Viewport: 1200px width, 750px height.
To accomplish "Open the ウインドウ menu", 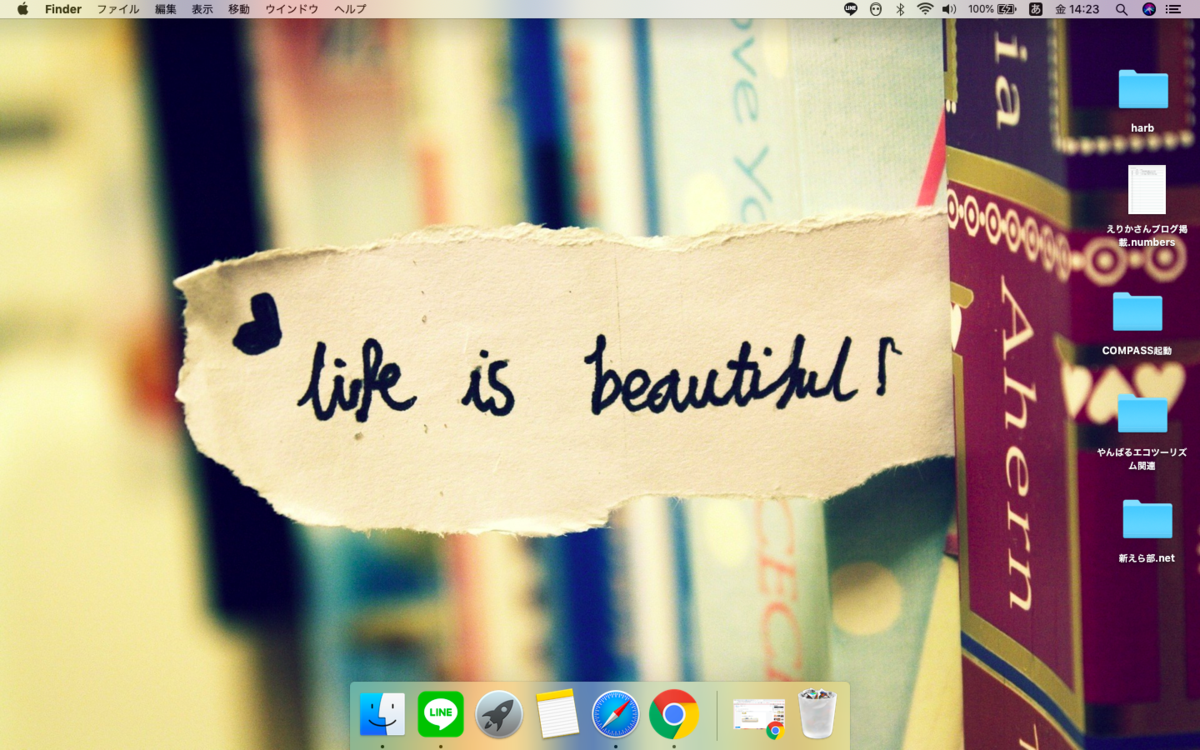I will point(292,9).
